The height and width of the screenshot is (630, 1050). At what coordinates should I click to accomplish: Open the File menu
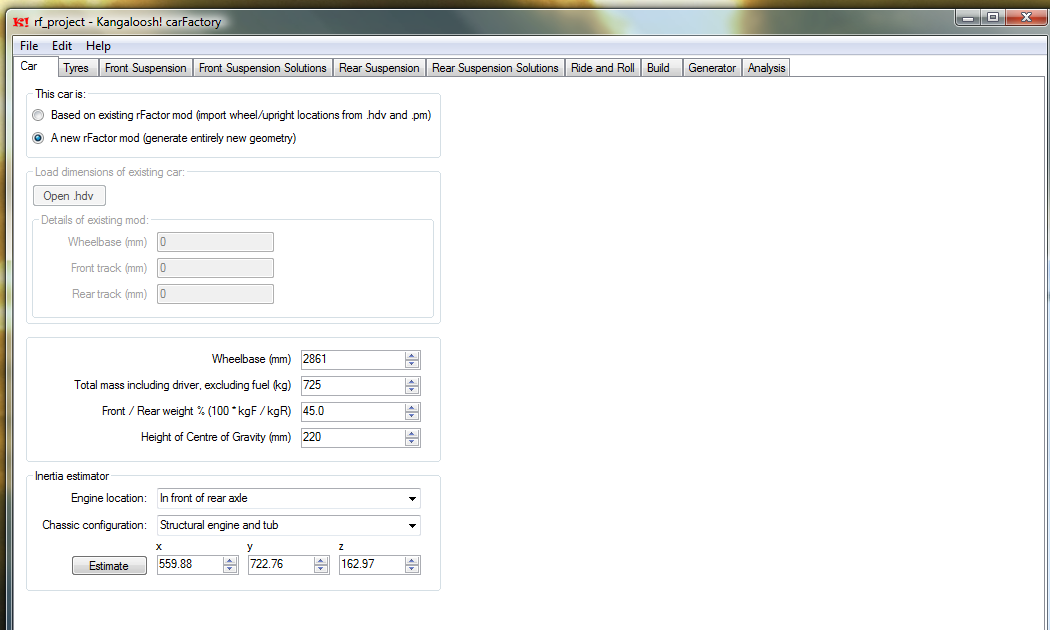(29, 46)
